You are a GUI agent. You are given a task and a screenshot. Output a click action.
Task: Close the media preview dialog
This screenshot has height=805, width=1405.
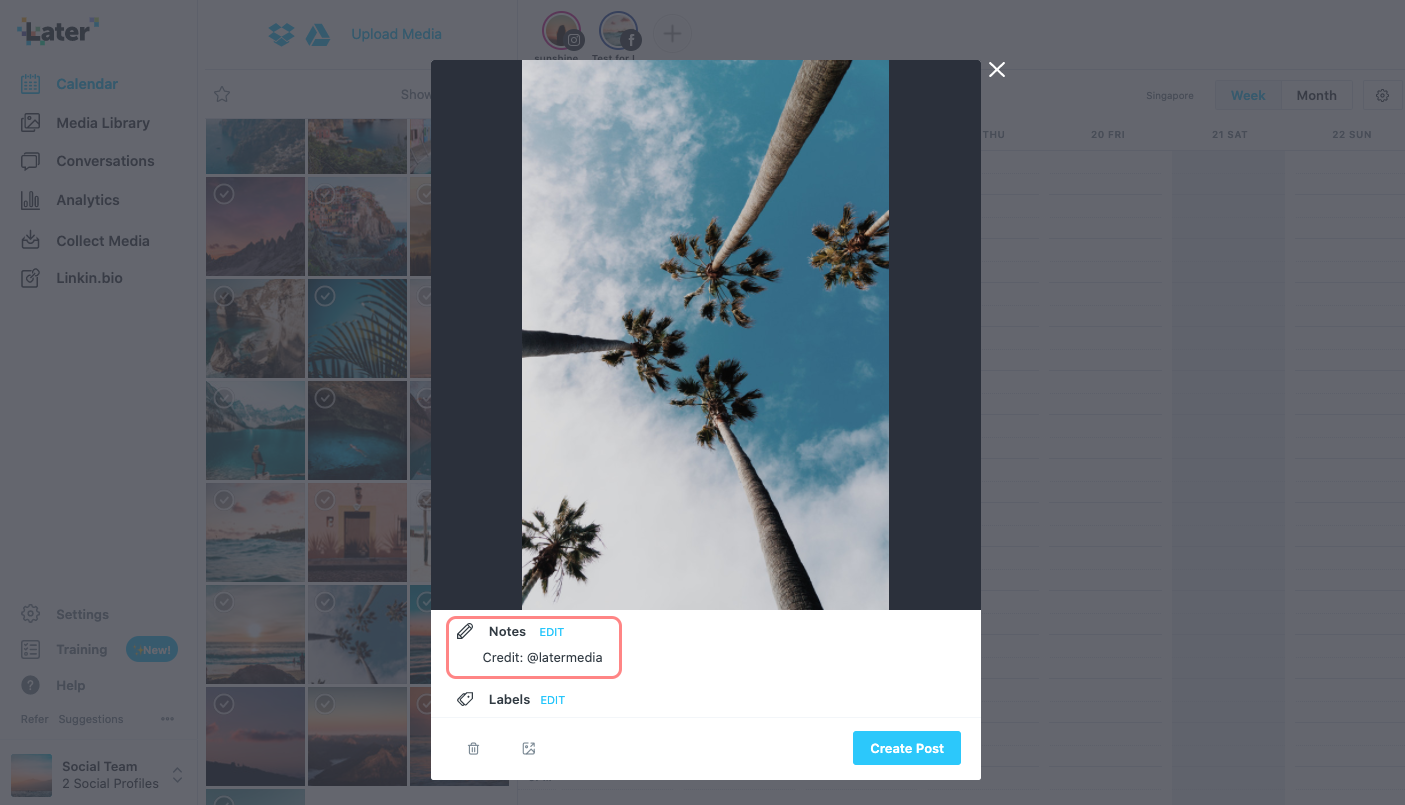[x=997, y=69]
